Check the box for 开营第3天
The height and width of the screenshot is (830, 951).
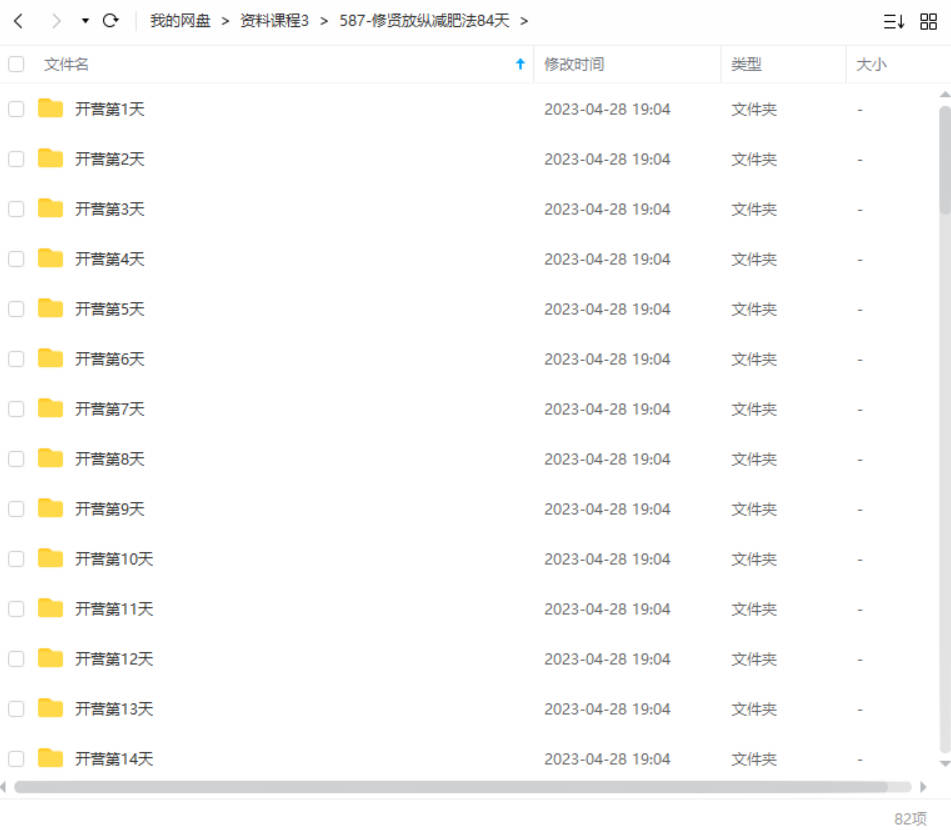[16, 209]
